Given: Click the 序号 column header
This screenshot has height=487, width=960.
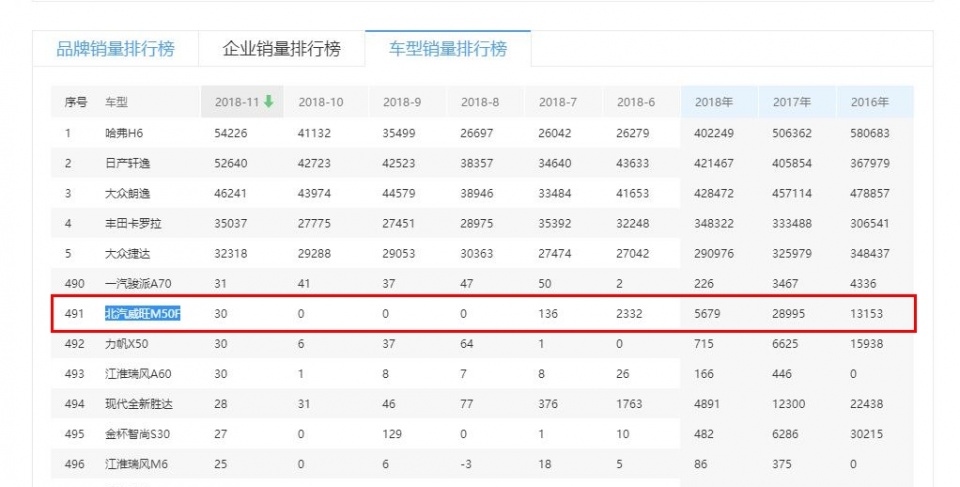Looking at the screenshot, I should click(76, 102).
